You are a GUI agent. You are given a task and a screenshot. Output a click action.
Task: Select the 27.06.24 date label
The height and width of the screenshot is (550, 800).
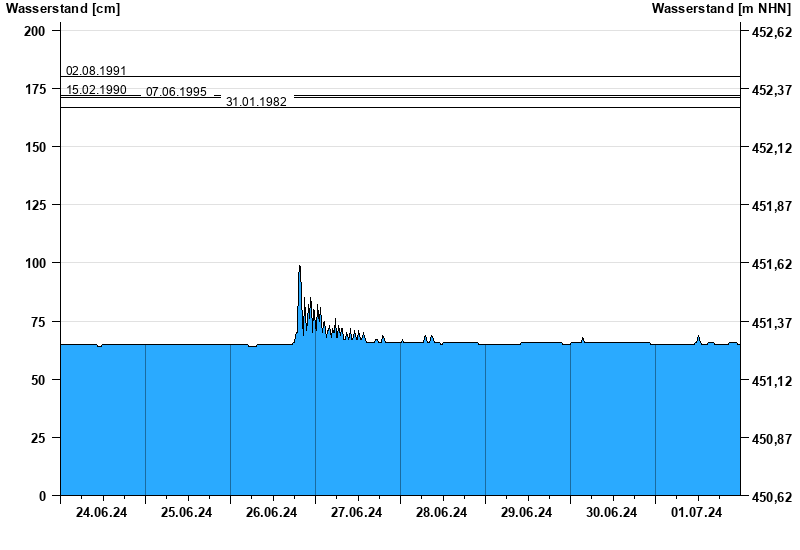coord(357,513)
